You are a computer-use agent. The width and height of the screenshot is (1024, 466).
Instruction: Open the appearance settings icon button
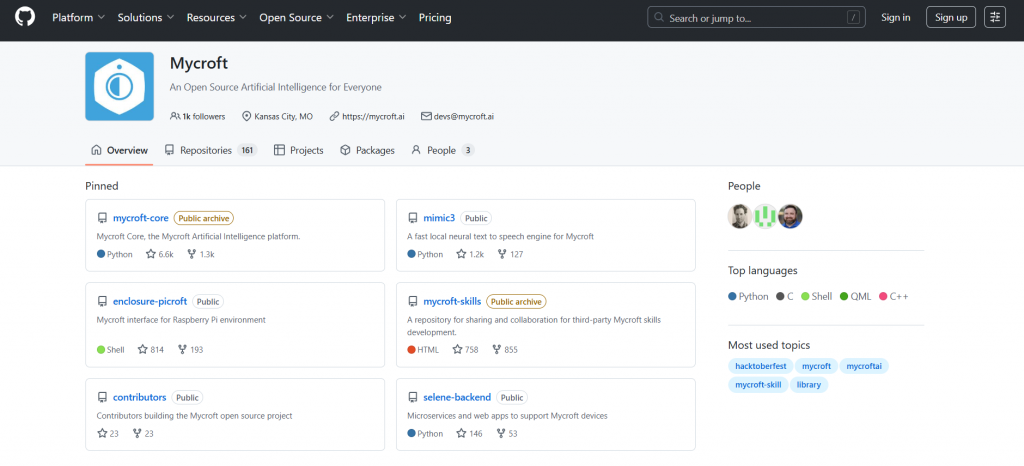995,18
